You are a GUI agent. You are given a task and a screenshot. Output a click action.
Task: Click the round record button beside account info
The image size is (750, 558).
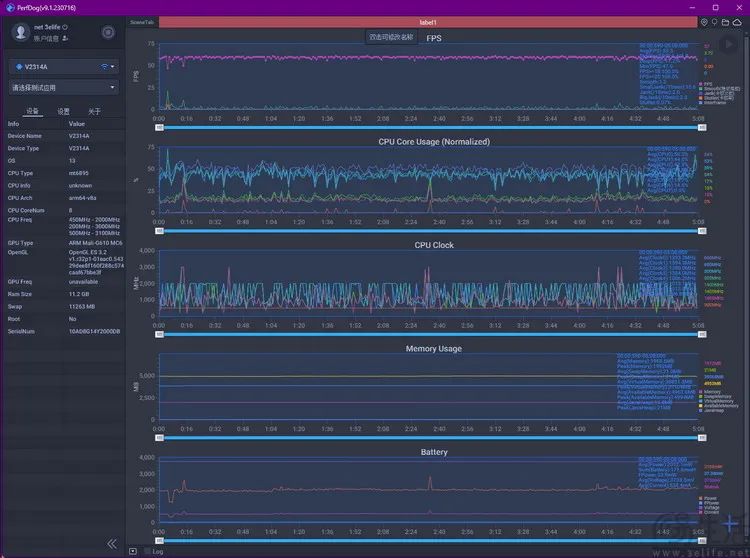pyautogui.click(x=108, y=33)
